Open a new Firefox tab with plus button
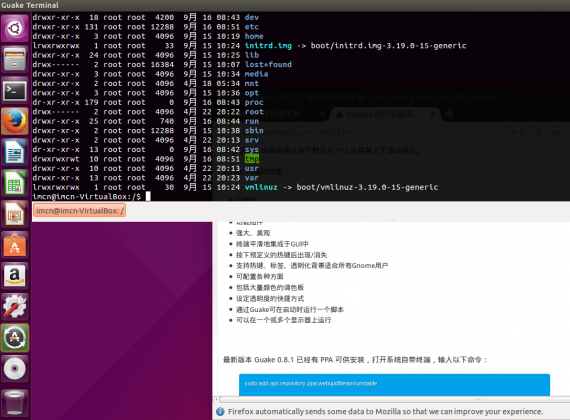Viewport: 570px width, 420px height. pyautogui.click(x=450, y=114)
